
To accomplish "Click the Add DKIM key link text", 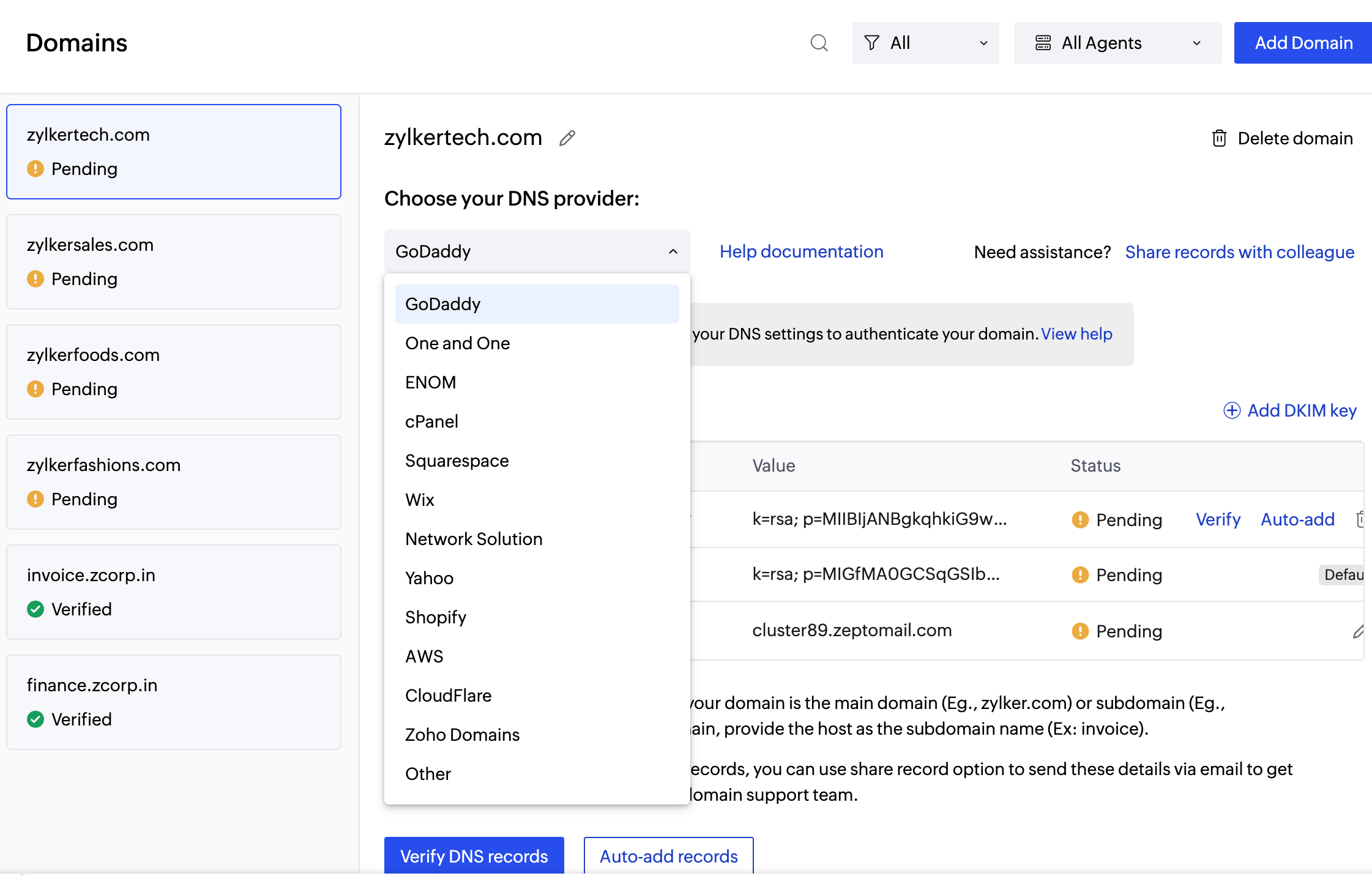I will pyautogui.click(x=1302, y=410).
